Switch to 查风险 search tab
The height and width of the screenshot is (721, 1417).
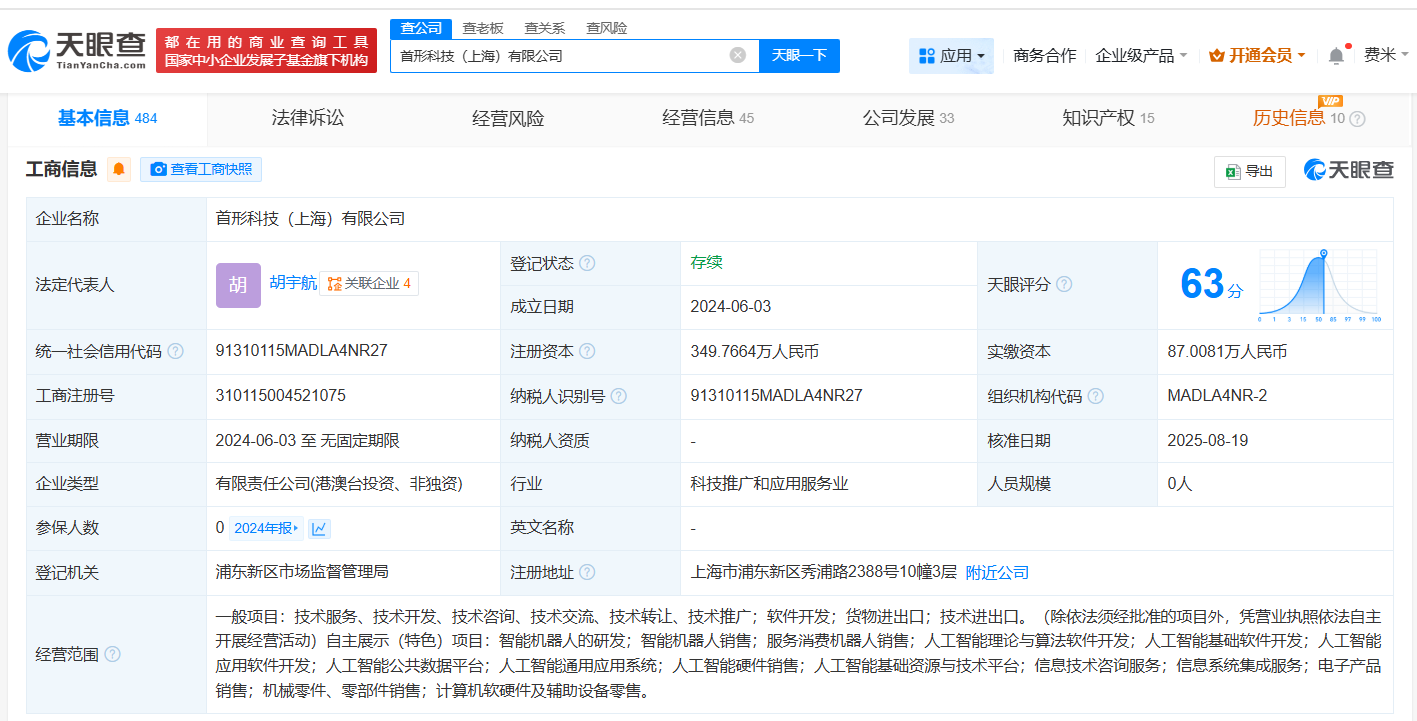(607, 28)
